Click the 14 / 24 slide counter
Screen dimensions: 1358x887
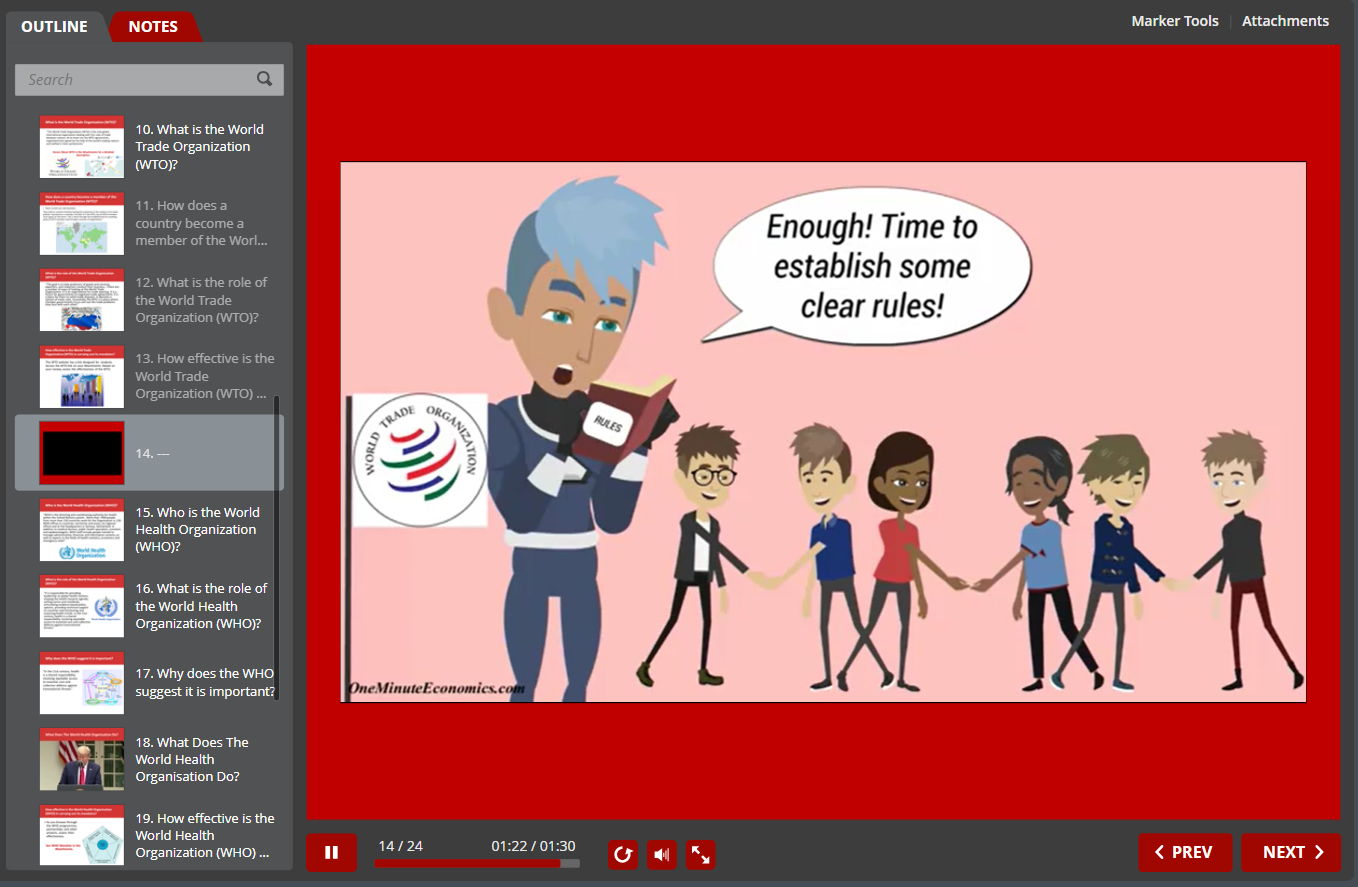pos(400,846)
